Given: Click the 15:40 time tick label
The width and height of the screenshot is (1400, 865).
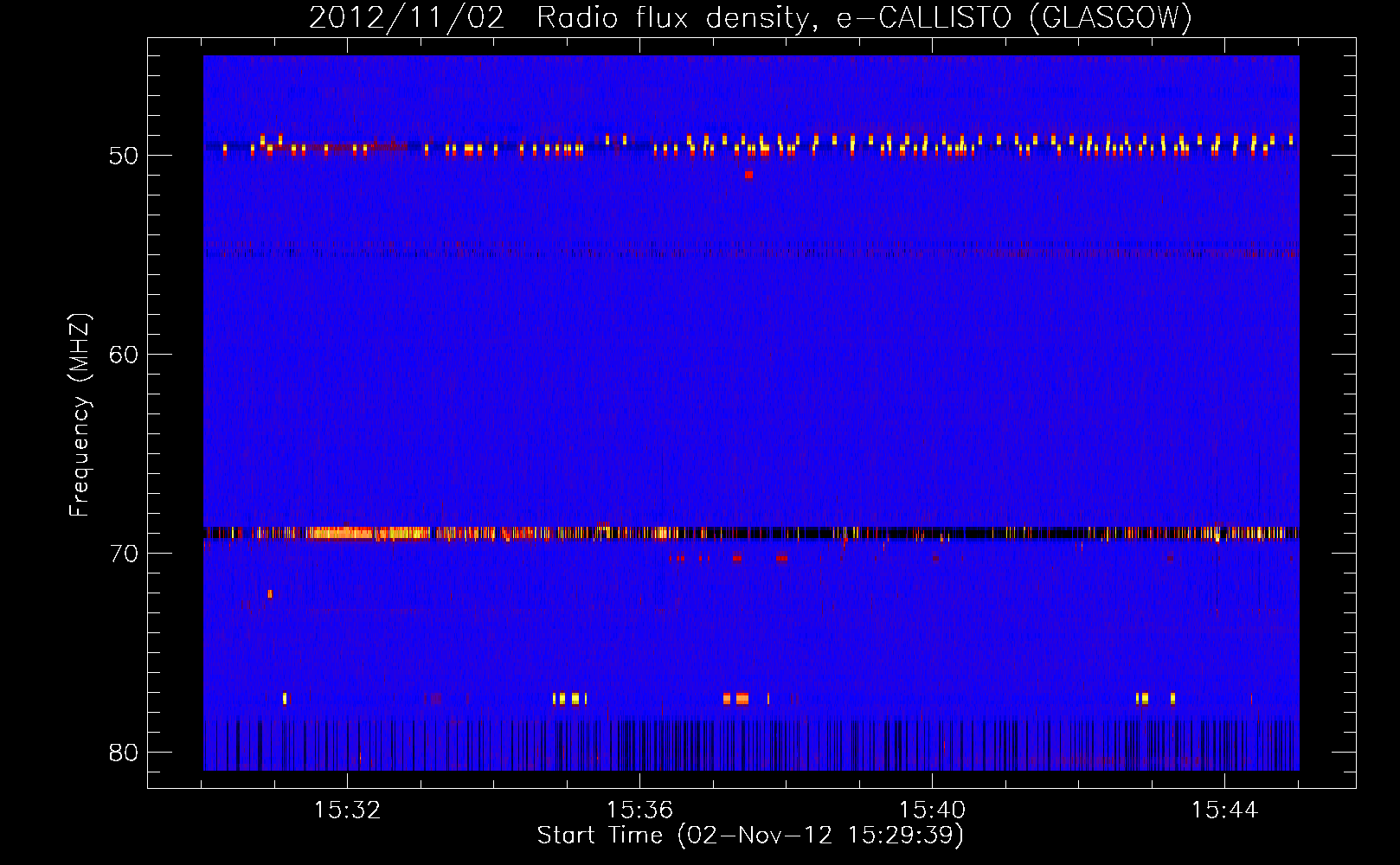Looking at the screenshot, I should [x=932, y=811].
